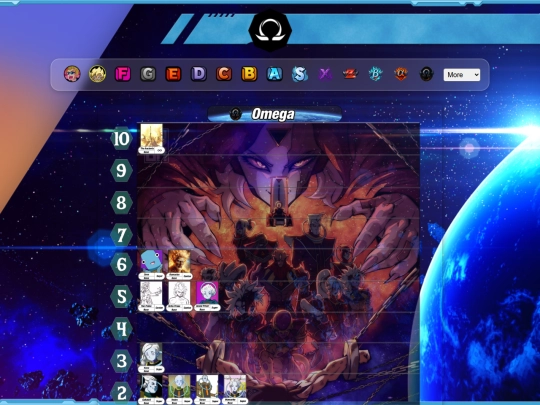Select the level 7 hexagon marker

click(x=121, y=235)
